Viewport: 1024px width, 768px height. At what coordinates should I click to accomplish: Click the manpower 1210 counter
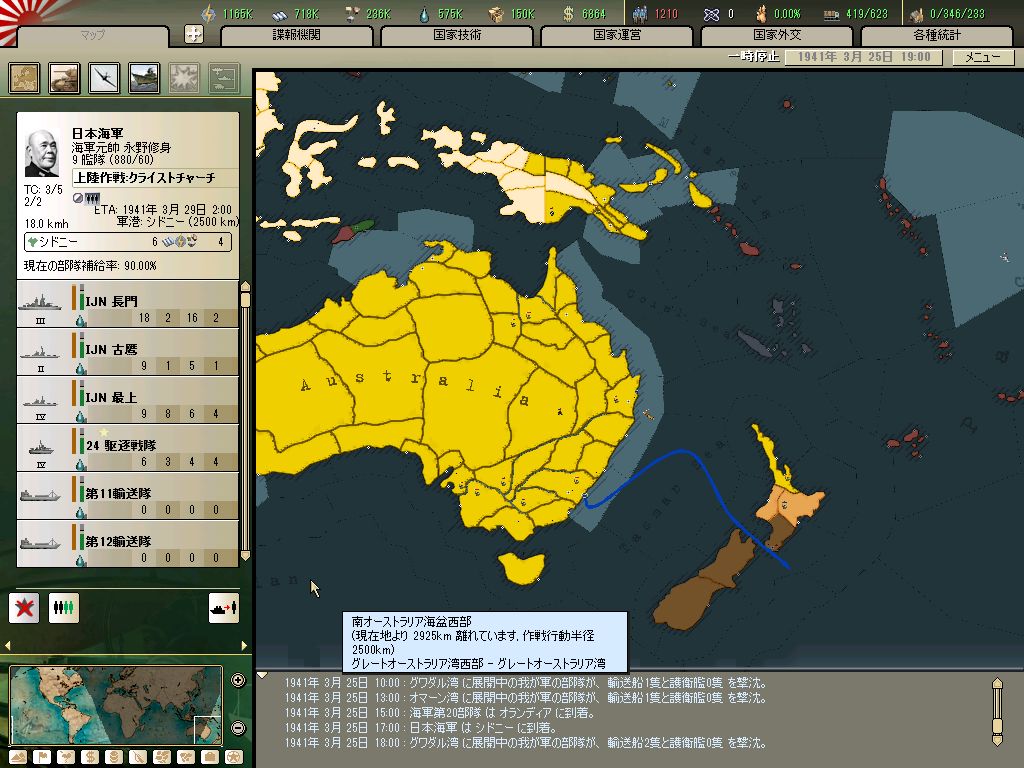coord(656,13)
